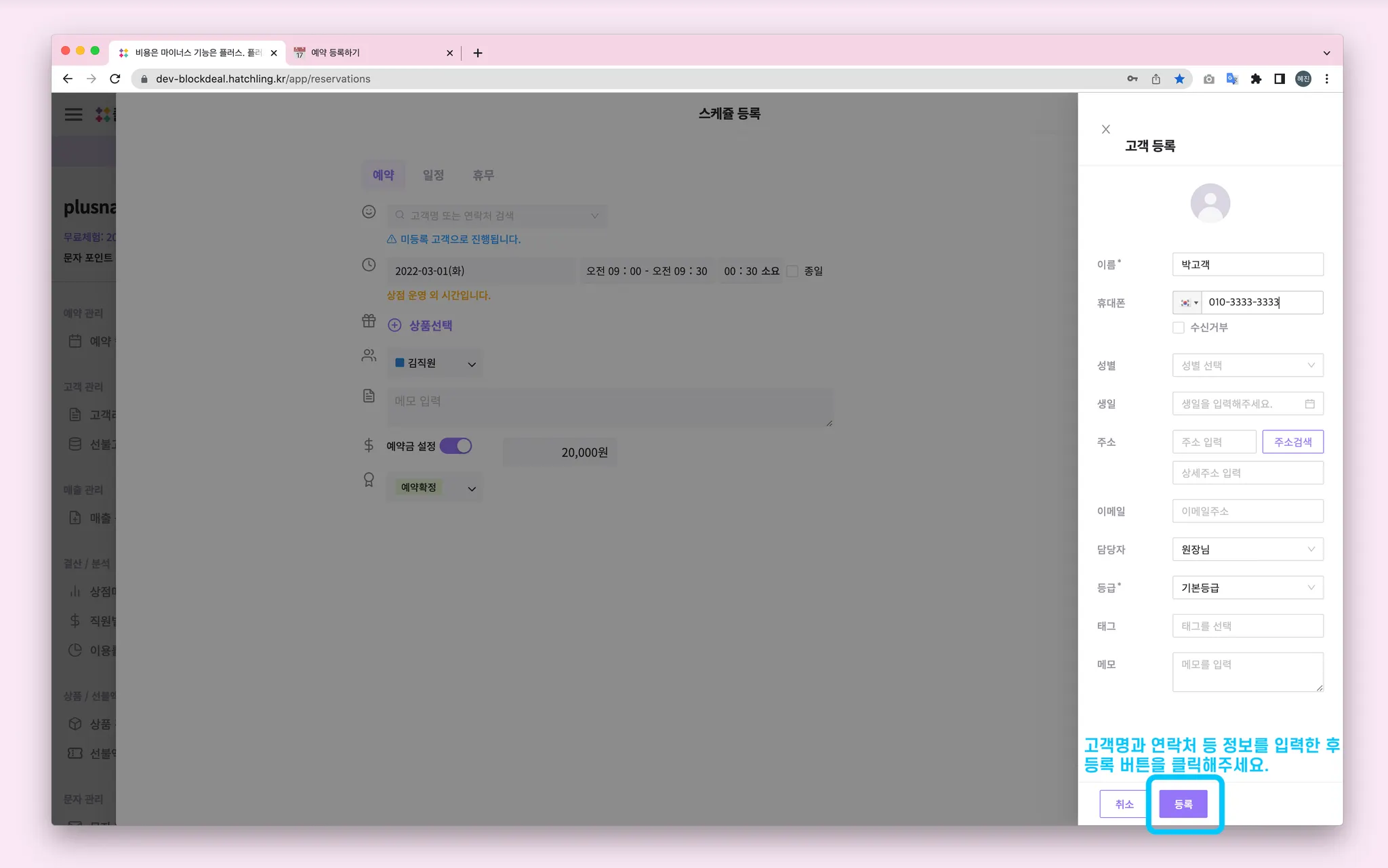Toggle the 종일 all-day checkbox
This screenshot has width=1388, height=868.
(x=792, y=271)
